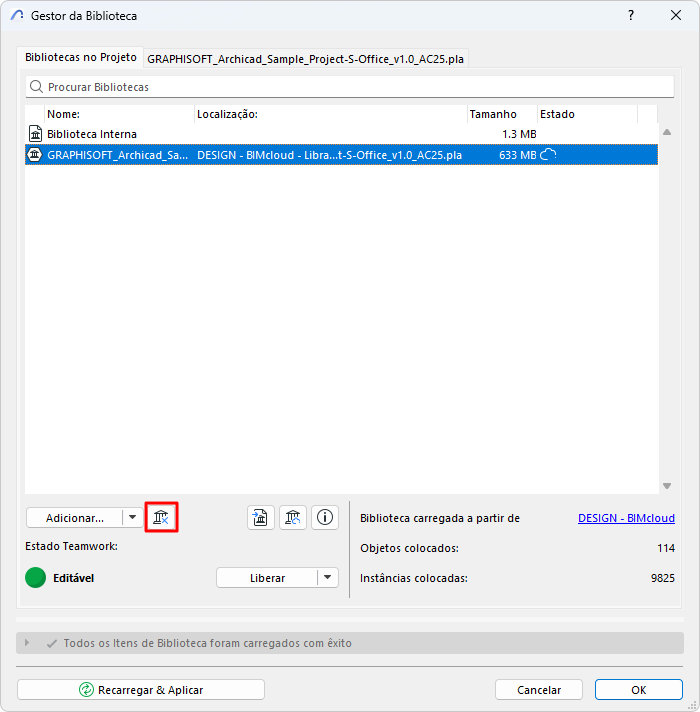Sort by the Nome column header
This screenshot has width=700, height=712.
point(119,114)
